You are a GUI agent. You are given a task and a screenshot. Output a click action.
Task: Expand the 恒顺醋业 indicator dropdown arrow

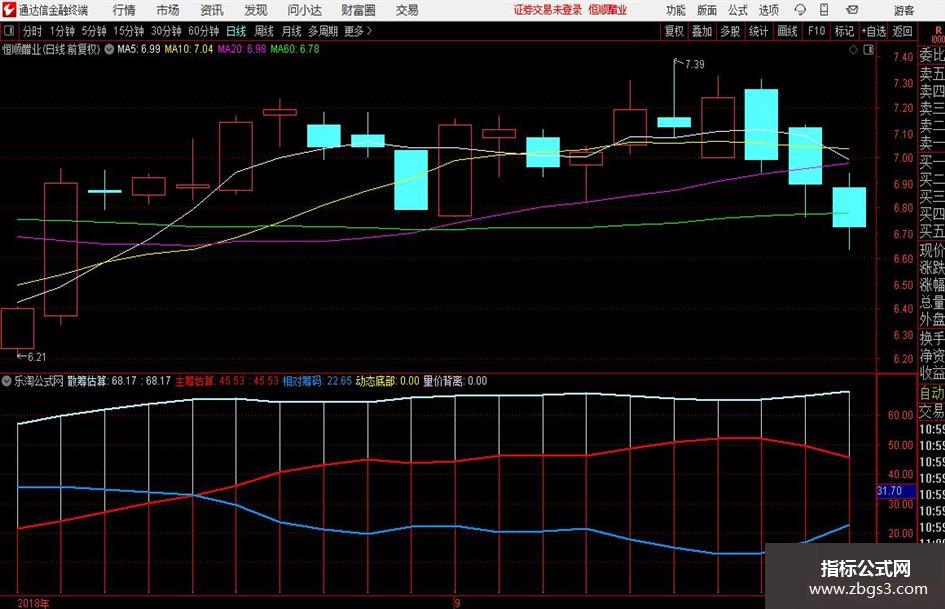[109, 49]
